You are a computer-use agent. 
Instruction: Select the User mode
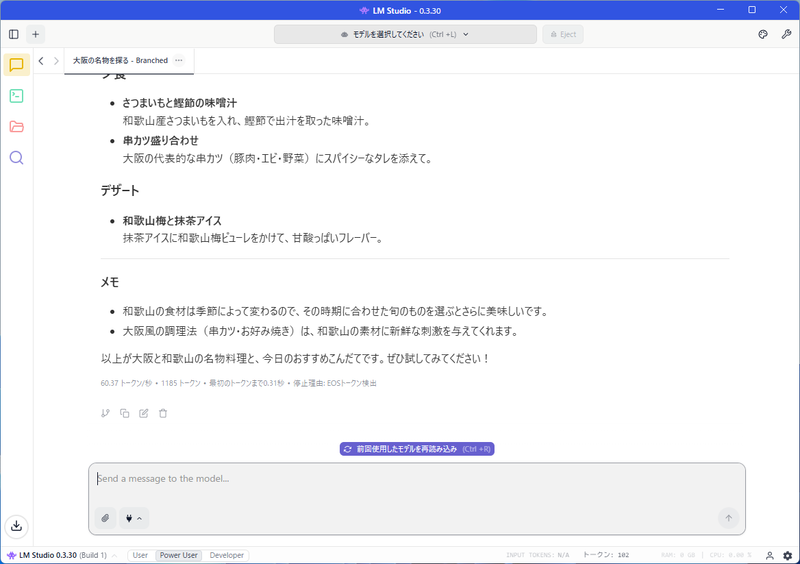(140, 555)
